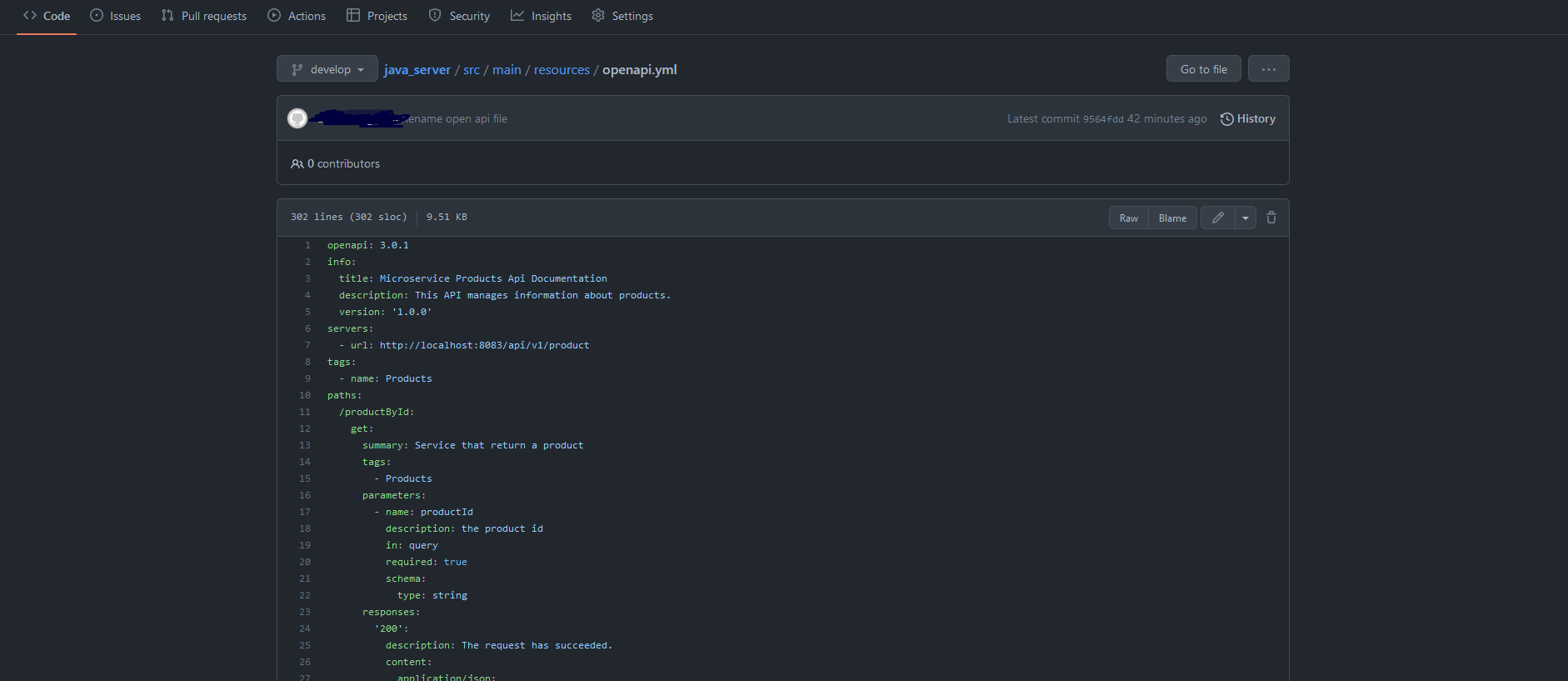Open the resources folder breadcrumb link

[561, 70]
